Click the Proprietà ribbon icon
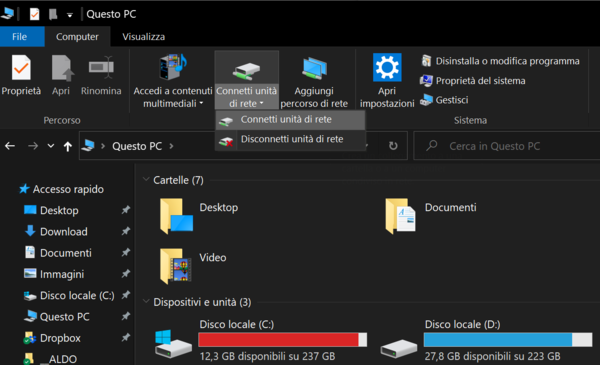Image resolution: width=600 pixels, height=365 pixels. pos(21,68)
